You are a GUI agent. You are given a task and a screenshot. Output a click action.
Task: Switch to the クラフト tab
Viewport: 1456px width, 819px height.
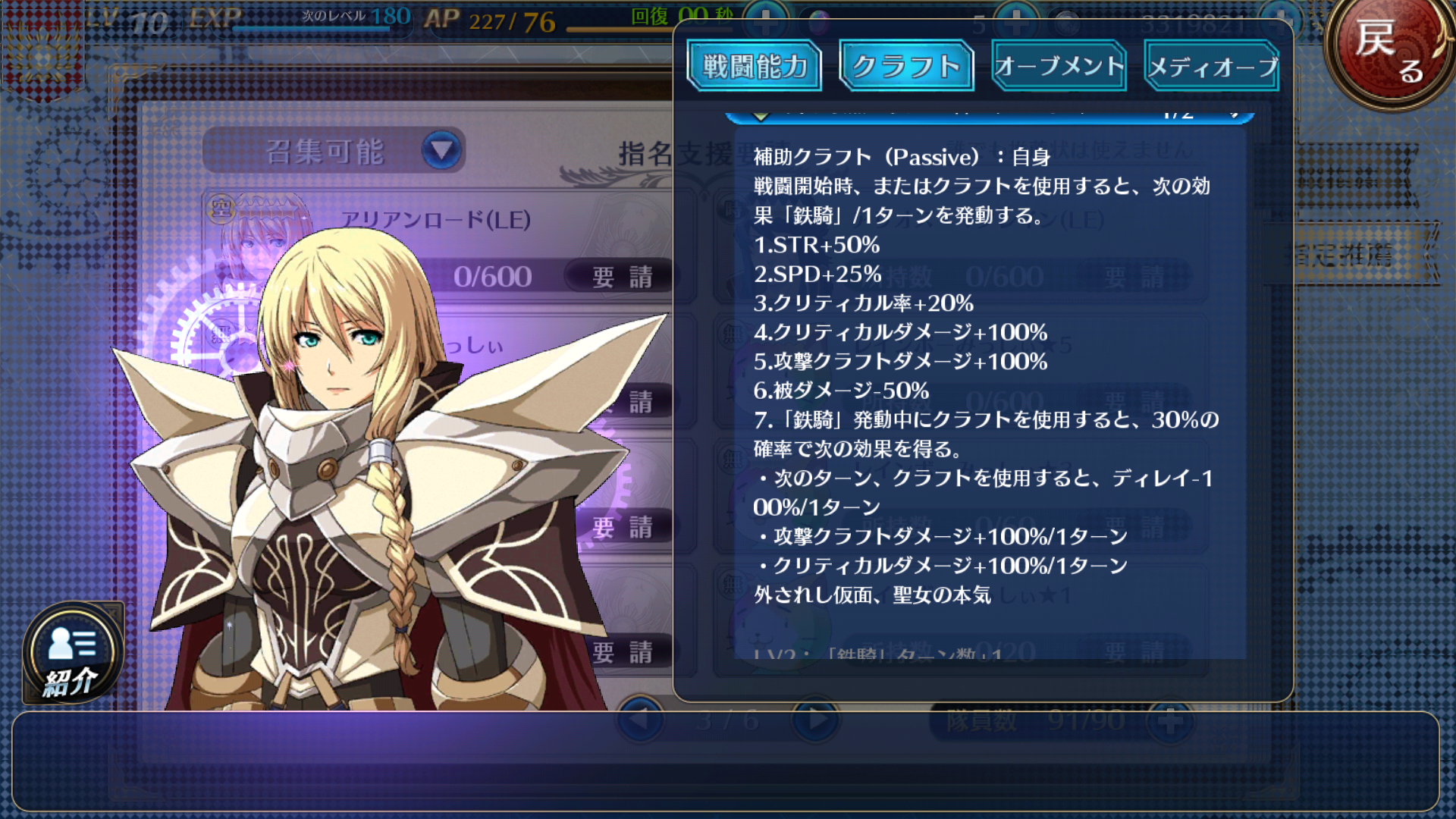click(906, 66)
